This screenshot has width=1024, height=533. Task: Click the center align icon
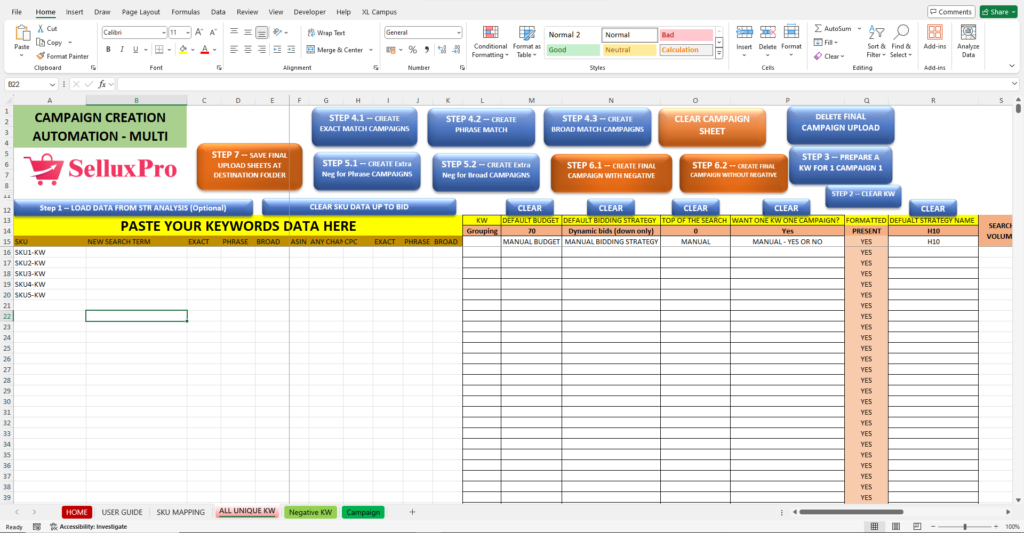click(x=248, y=50)
